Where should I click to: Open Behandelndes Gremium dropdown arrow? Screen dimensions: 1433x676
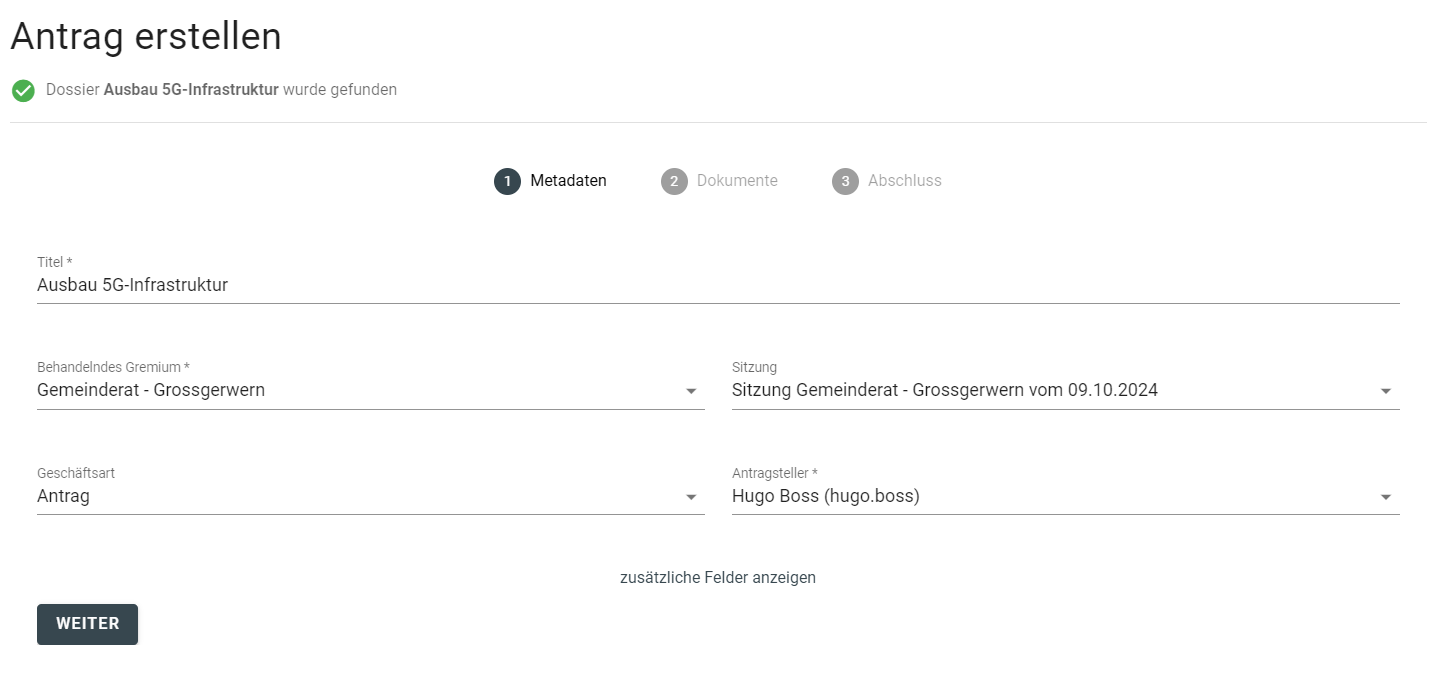pos(691,391)
